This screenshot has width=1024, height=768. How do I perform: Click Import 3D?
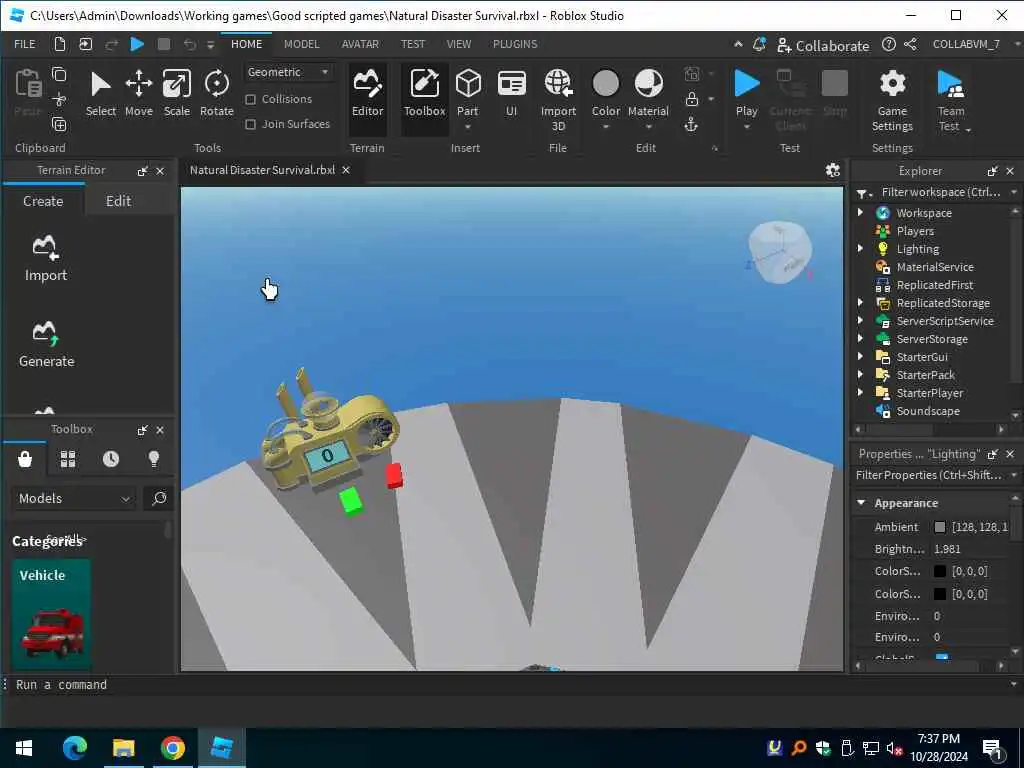[x=558, y=100]
